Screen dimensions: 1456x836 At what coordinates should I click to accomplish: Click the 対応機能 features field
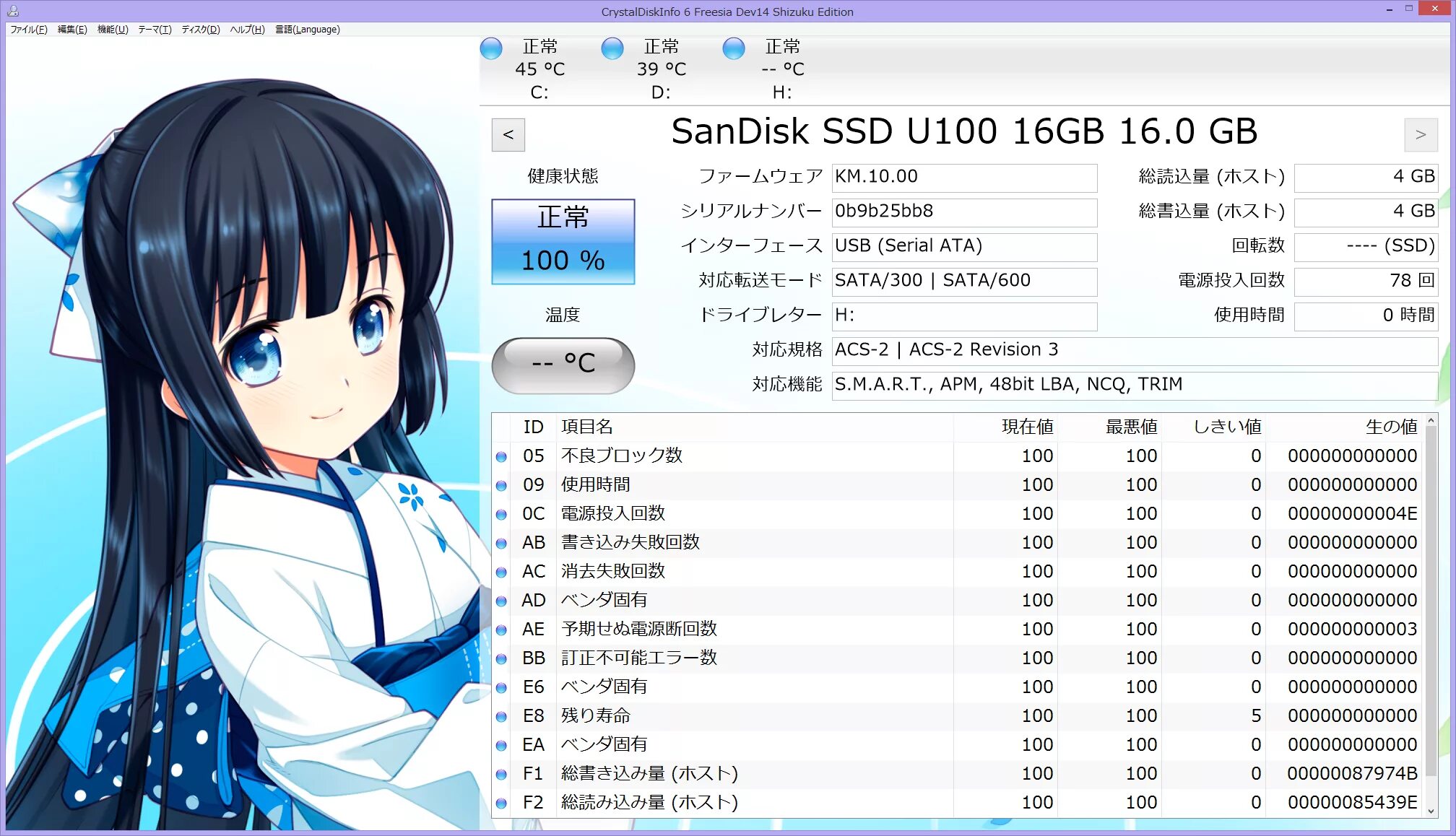click(x=1135, y=386)
